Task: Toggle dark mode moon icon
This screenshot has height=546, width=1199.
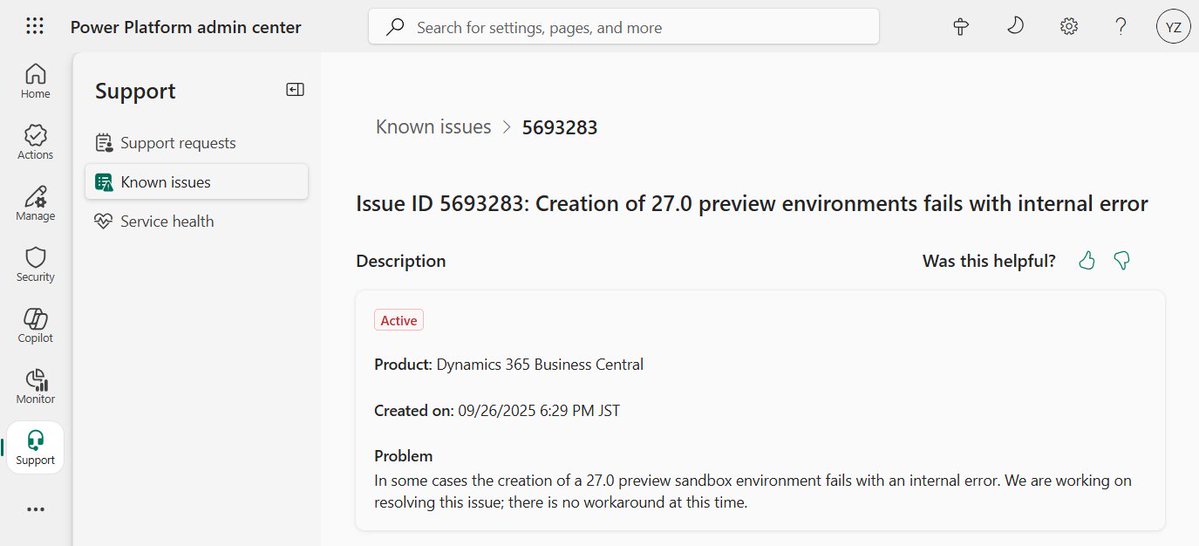Action: point(1015,27)
